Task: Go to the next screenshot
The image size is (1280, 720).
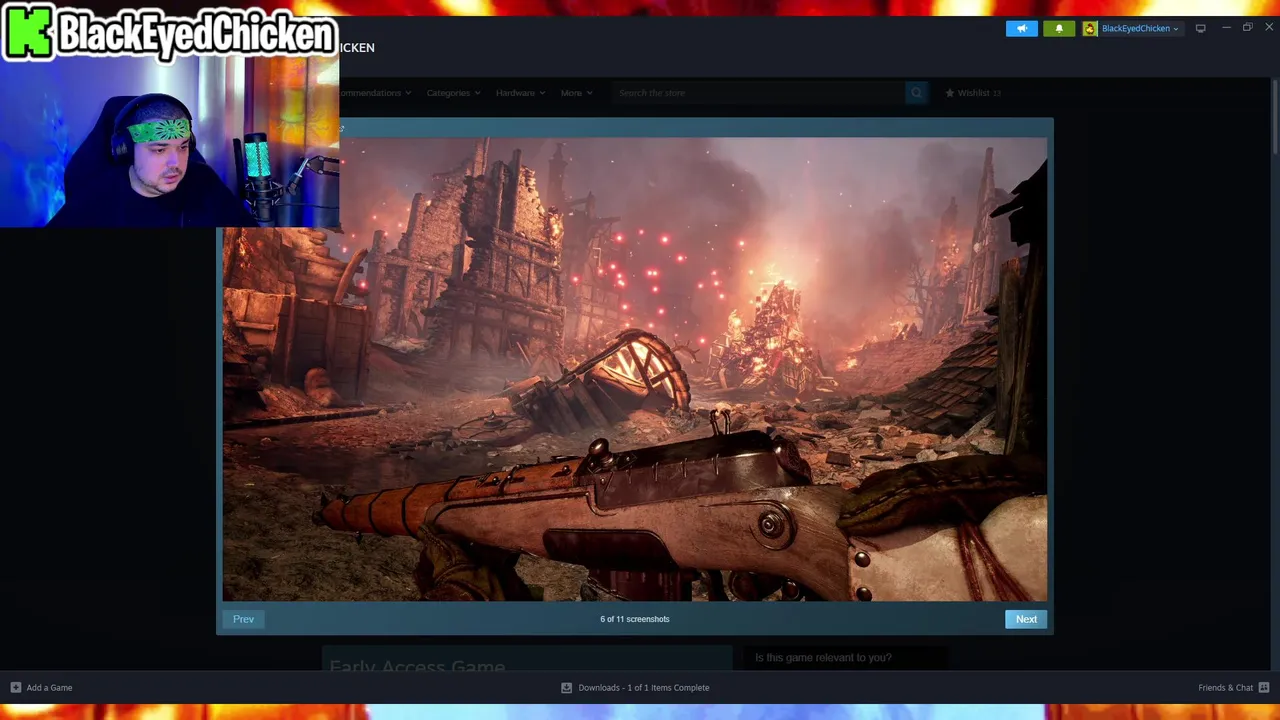Action: 1026,619
